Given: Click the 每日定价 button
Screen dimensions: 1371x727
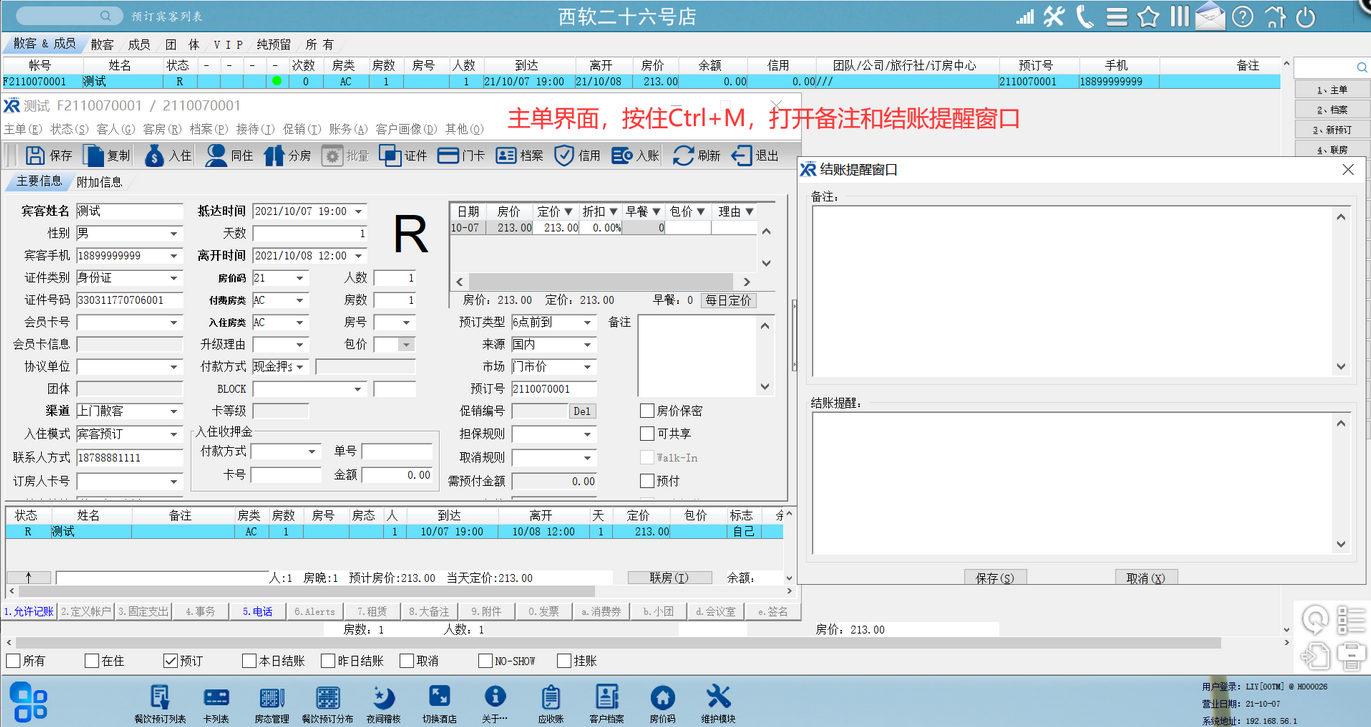Looking at the screenshot, I should pos(728,300).
